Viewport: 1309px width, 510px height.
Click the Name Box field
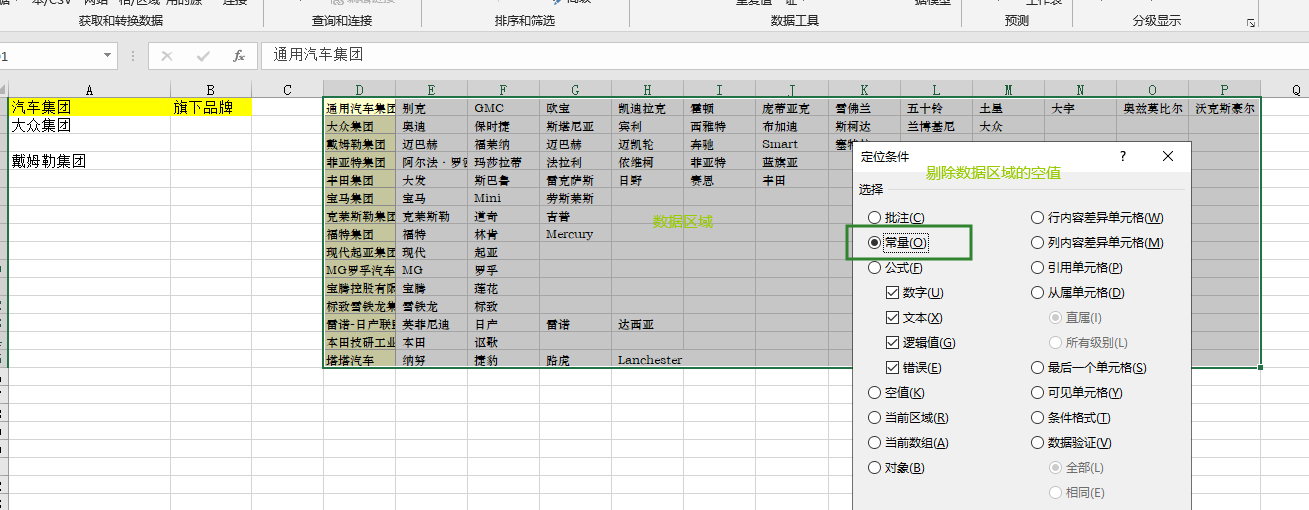coord(50,56)
